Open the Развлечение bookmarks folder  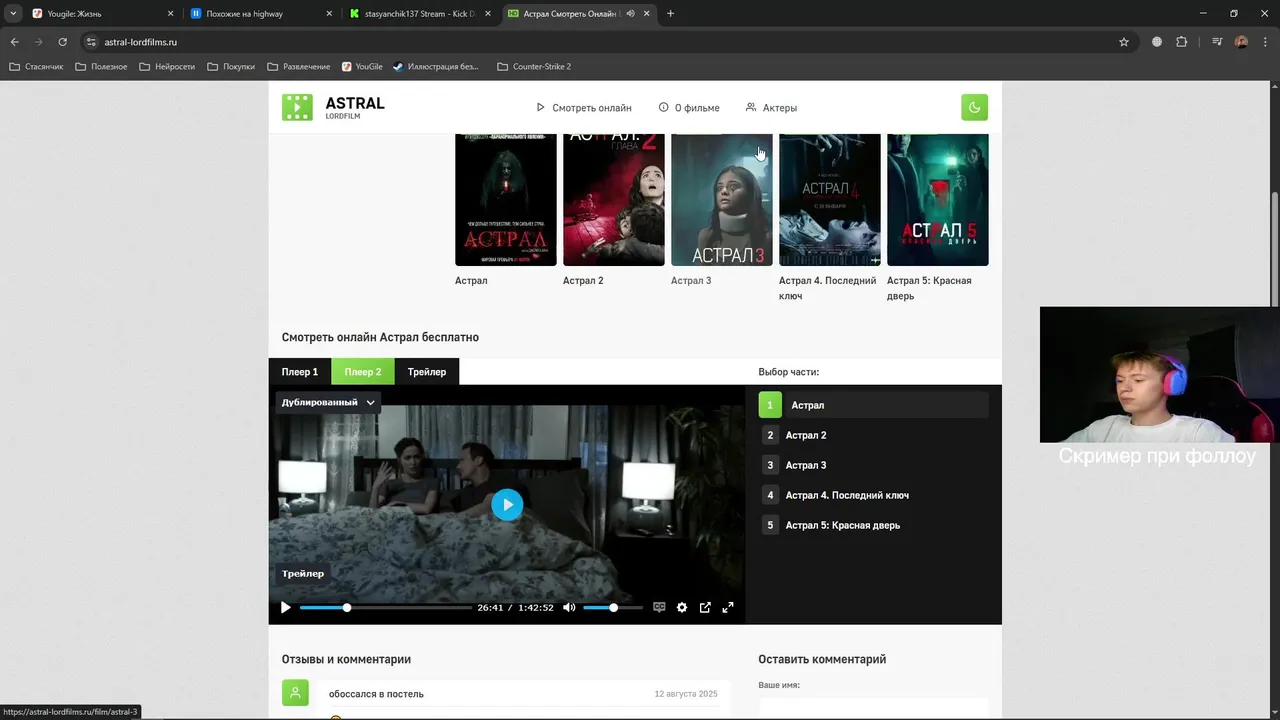click(x=298, y=67)
